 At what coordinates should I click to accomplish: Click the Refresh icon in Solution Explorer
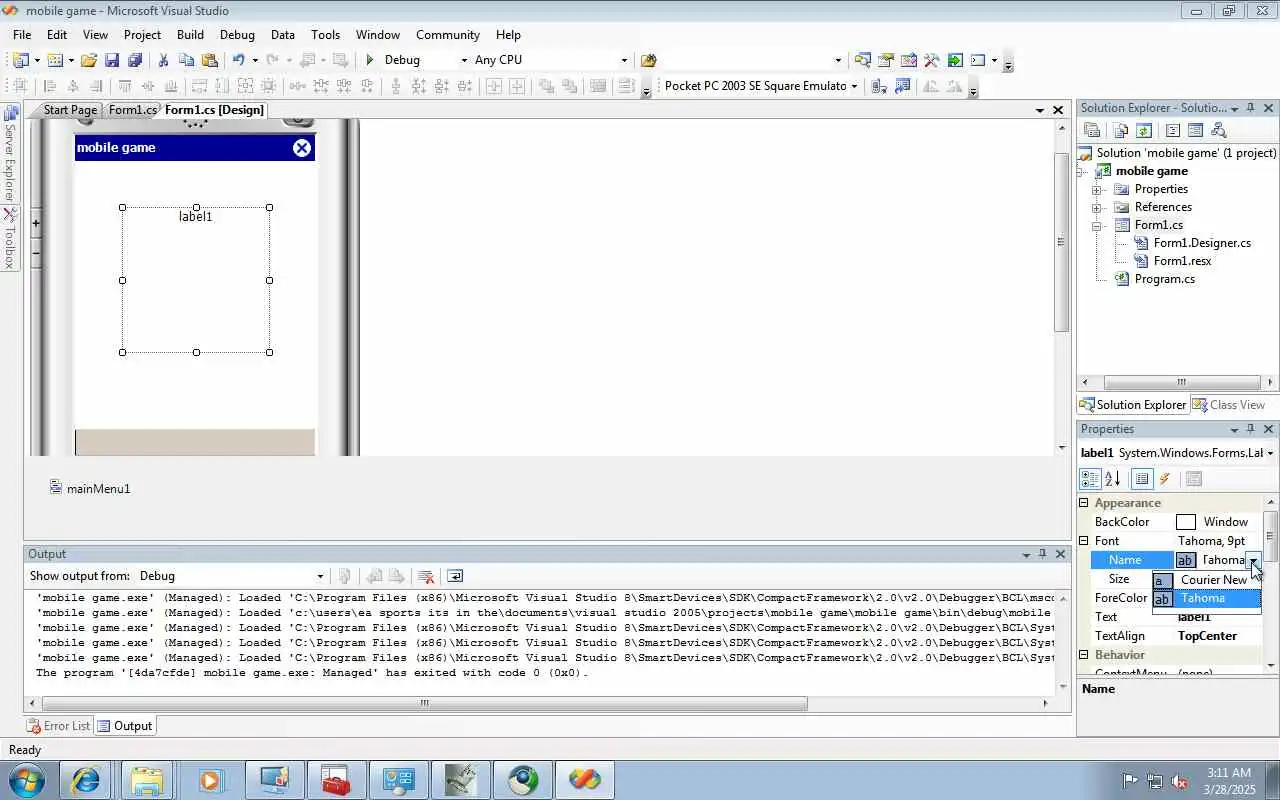point(1144,130)
